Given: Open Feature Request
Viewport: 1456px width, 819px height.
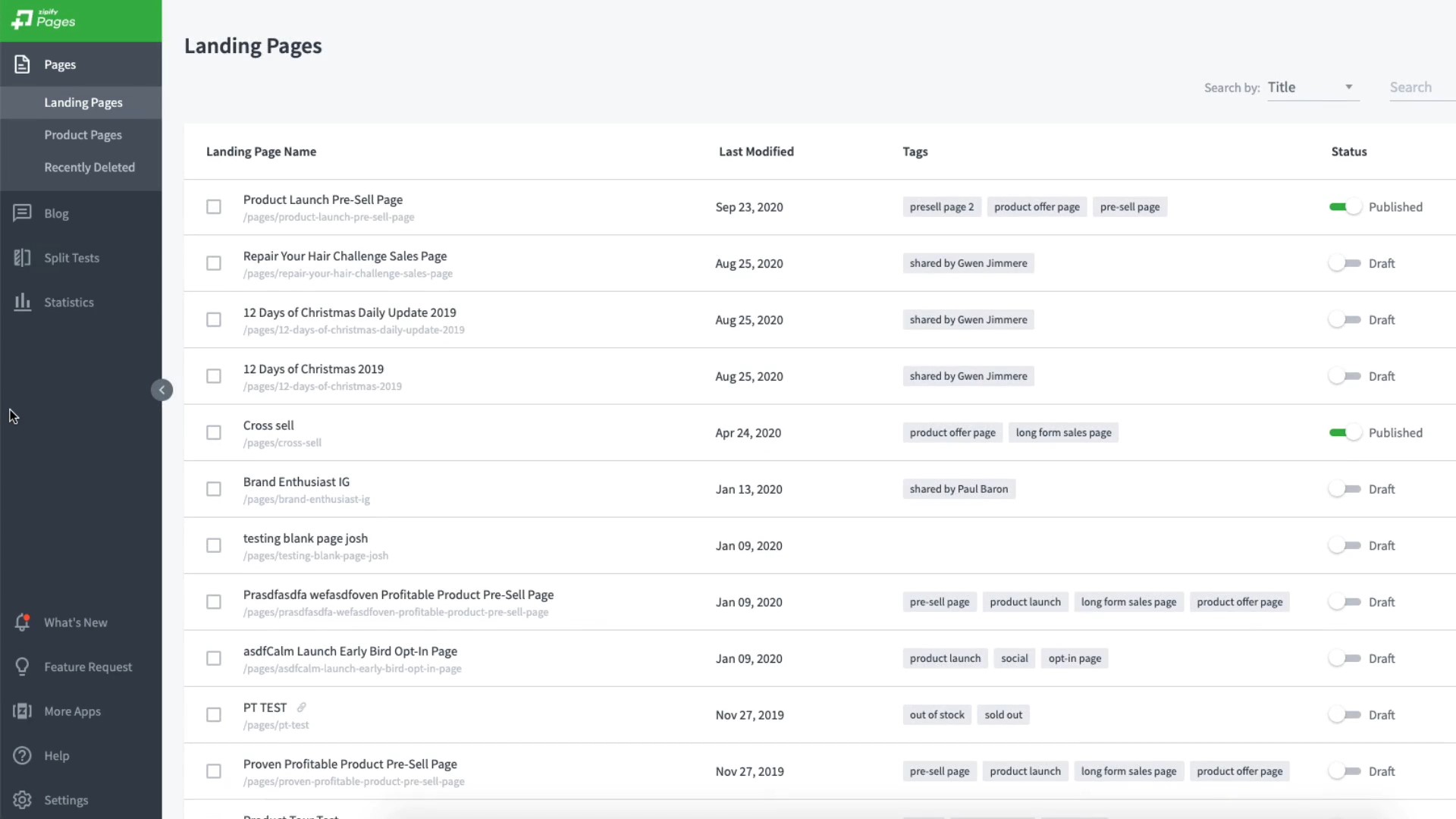Looking at the screenshot, I should [22, 667].
